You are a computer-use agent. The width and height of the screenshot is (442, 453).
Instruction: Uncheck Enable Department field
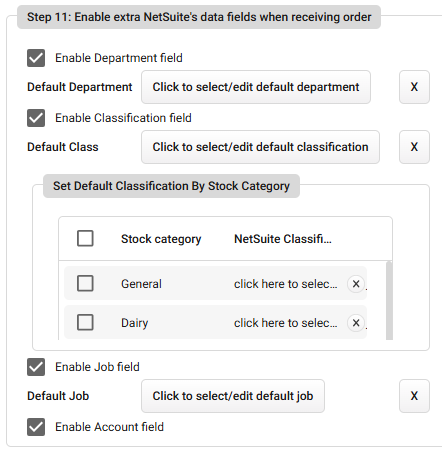(x=36, y=58)
